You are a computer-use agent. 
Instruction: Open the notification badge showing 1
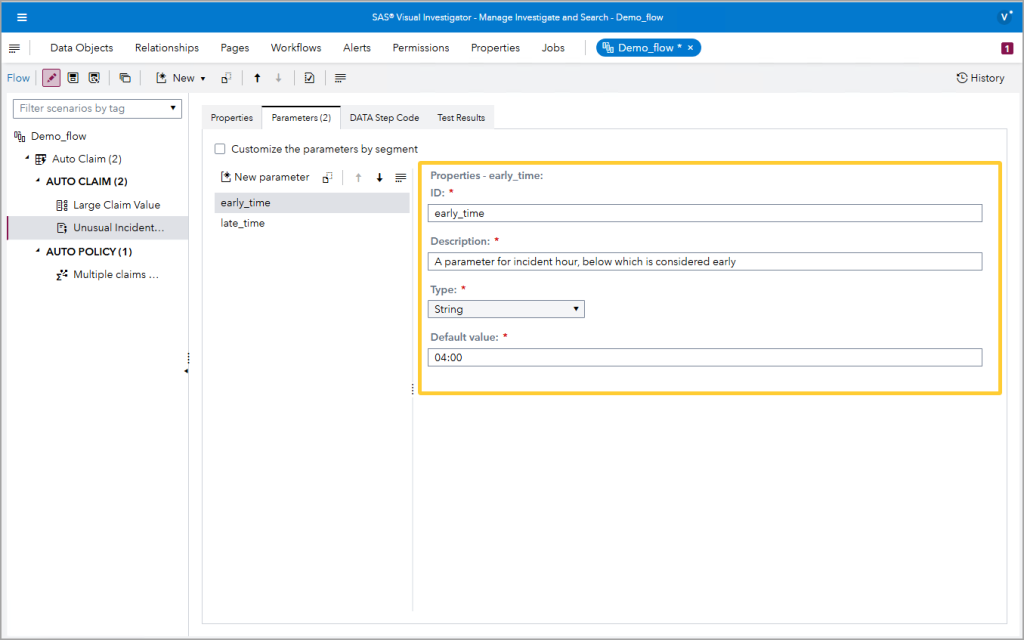point(1006,48)
